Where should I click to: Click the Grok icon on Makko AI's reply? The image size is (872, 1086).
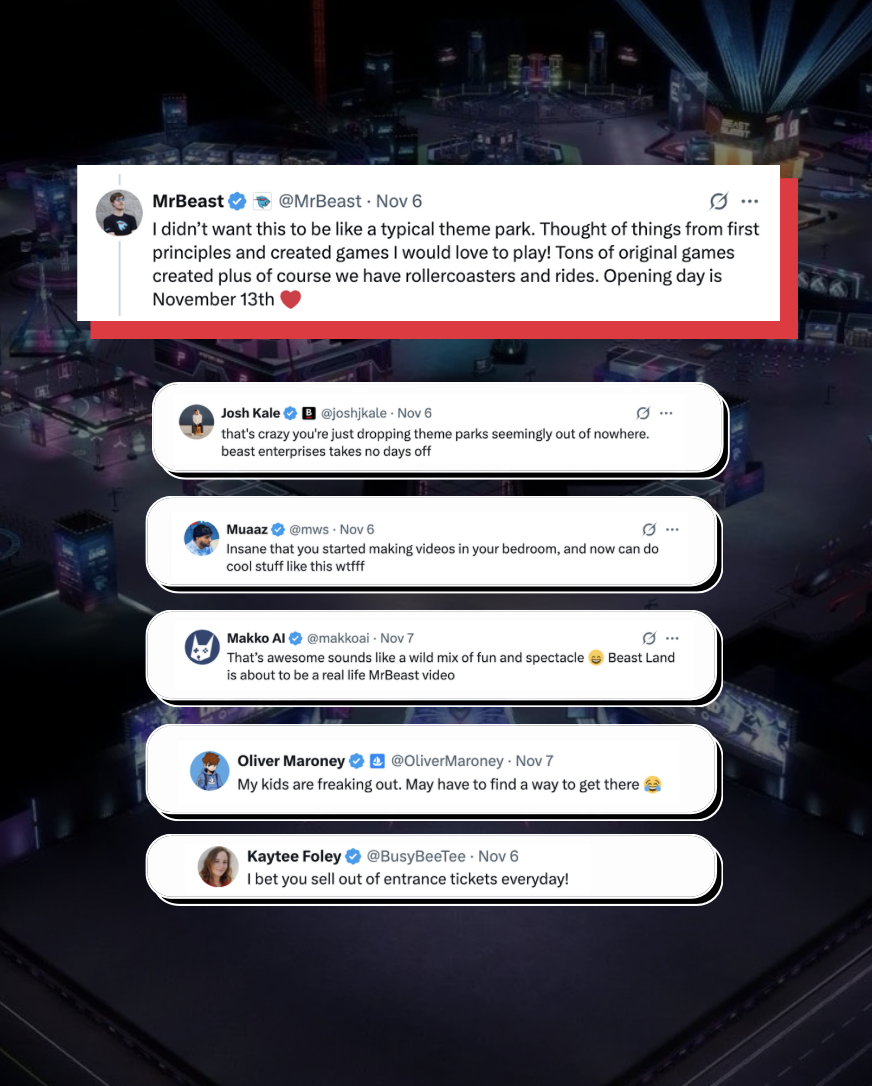[x=649, y=639]
